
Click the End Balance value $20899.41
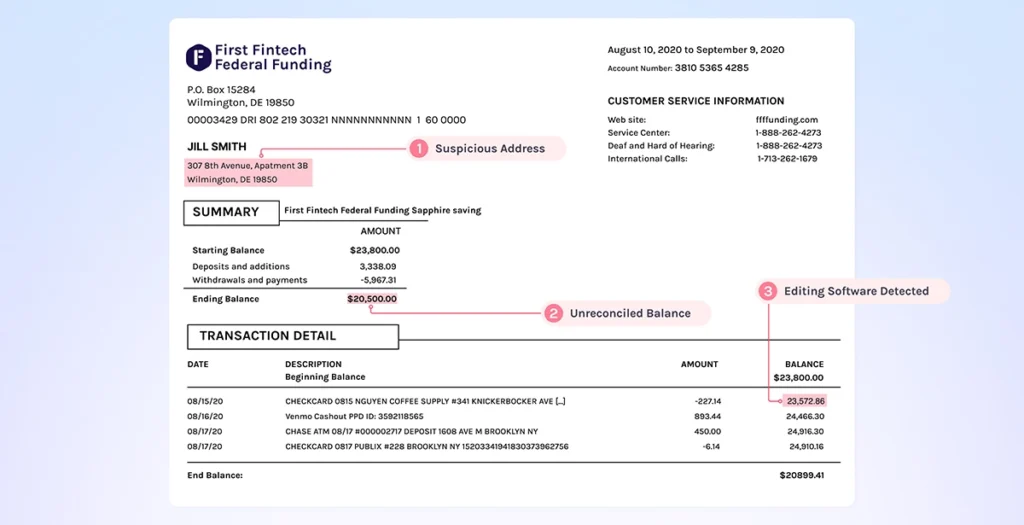[802, 475]
